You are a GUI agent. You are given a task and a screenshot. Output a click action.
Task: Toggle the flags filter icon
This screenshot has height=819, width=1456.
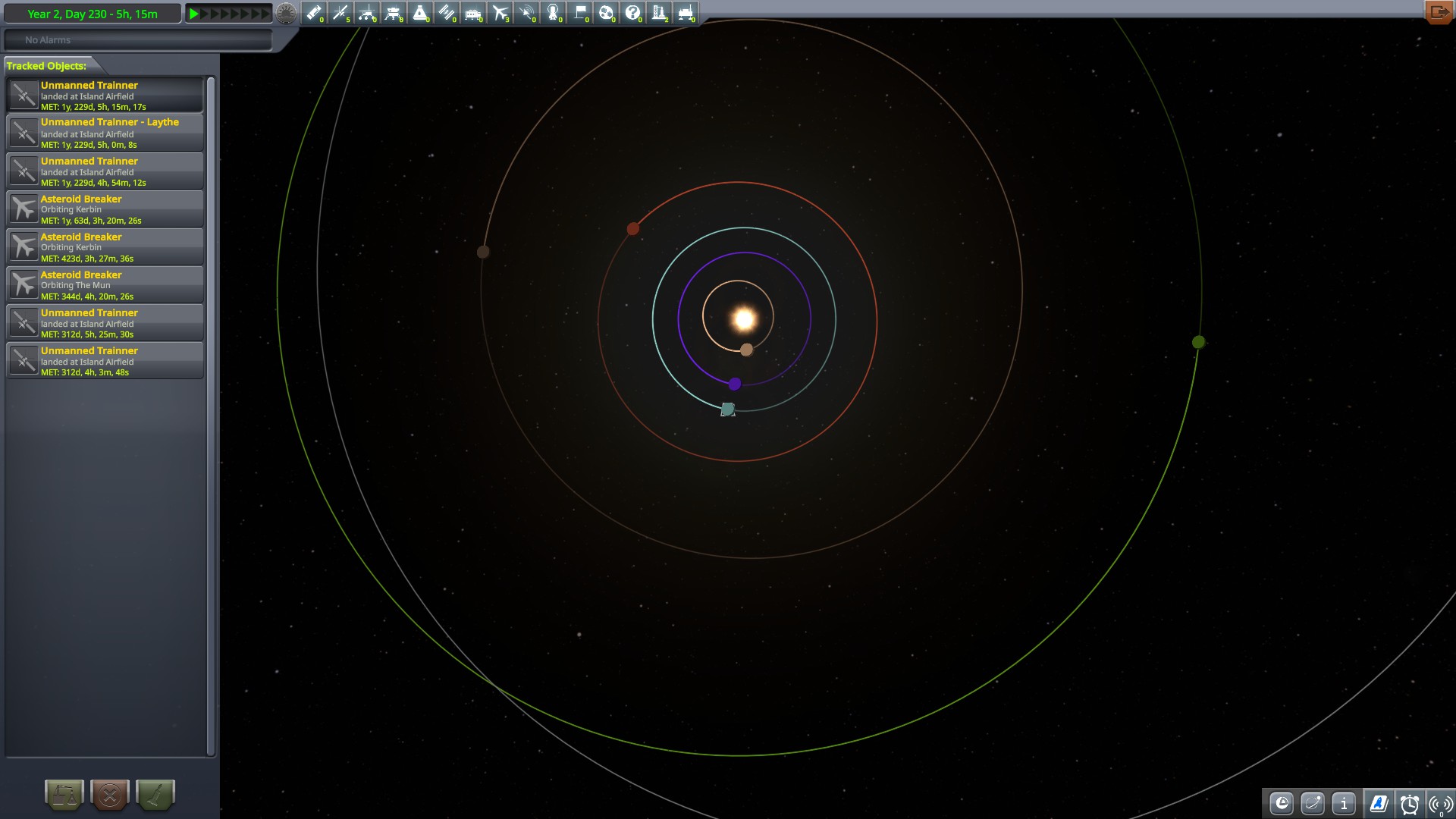click(579, 13)
